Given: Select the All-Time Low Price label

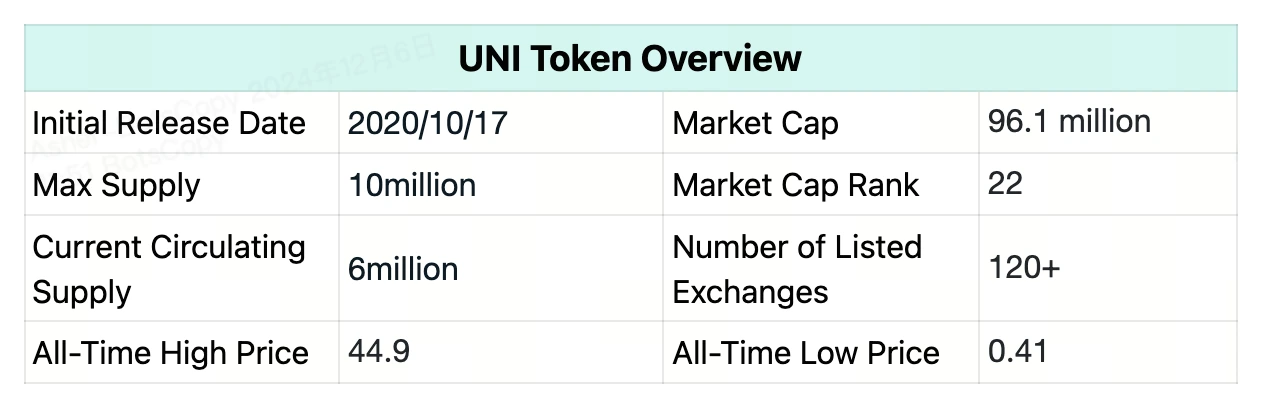Looking at the screenshot, I should coord(806,353).
